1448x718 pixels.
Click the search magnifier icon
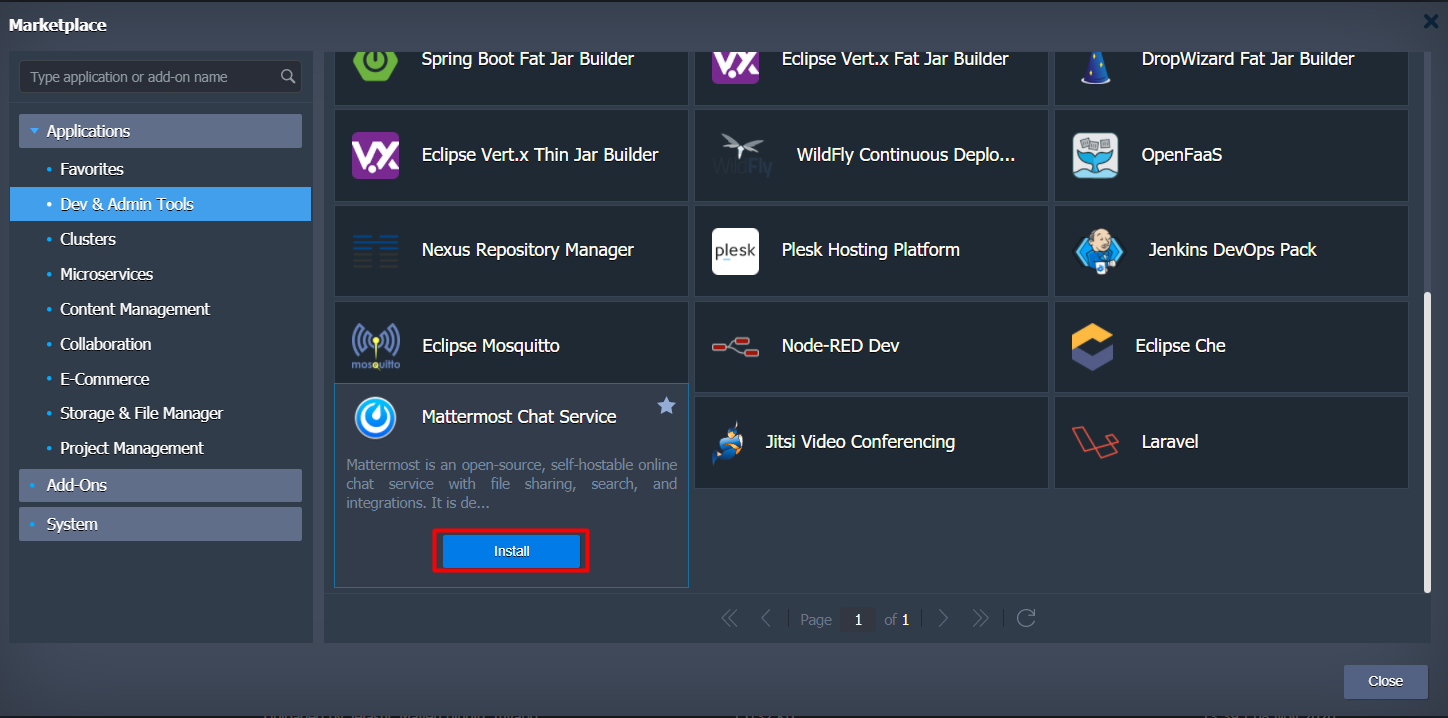click(288, 77)
